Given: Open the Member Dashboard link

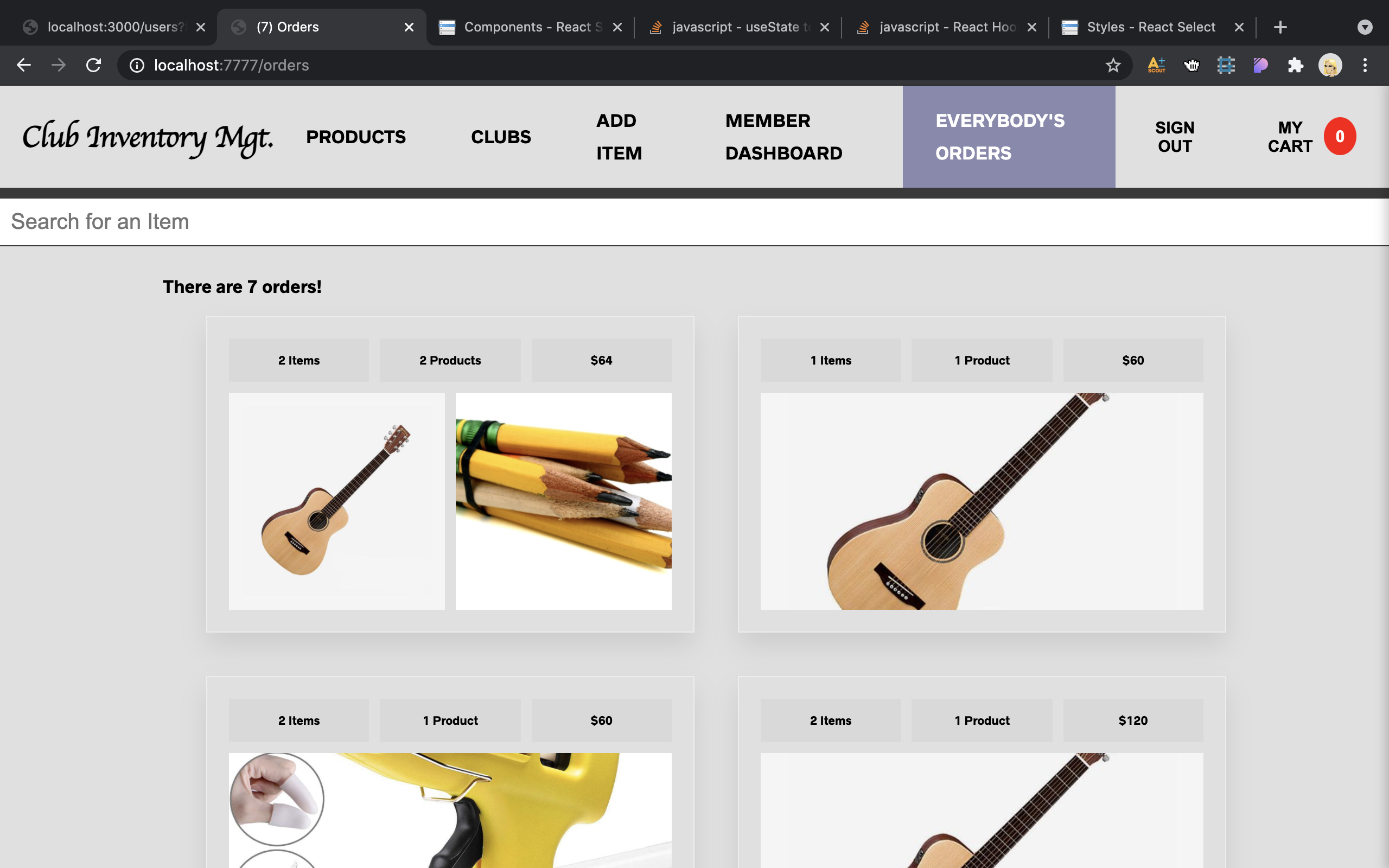Looking at the screenshot, I should pos(783,137).
